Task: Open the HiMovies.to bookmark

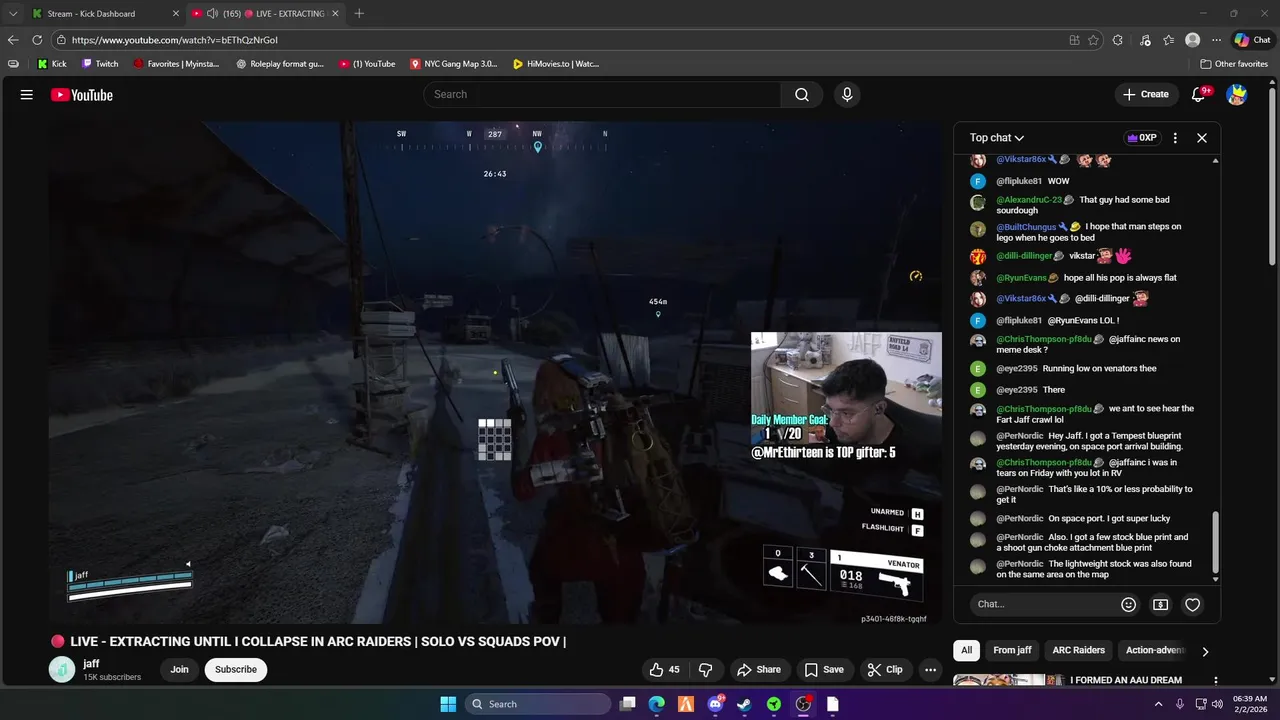Action: point(555,64)
